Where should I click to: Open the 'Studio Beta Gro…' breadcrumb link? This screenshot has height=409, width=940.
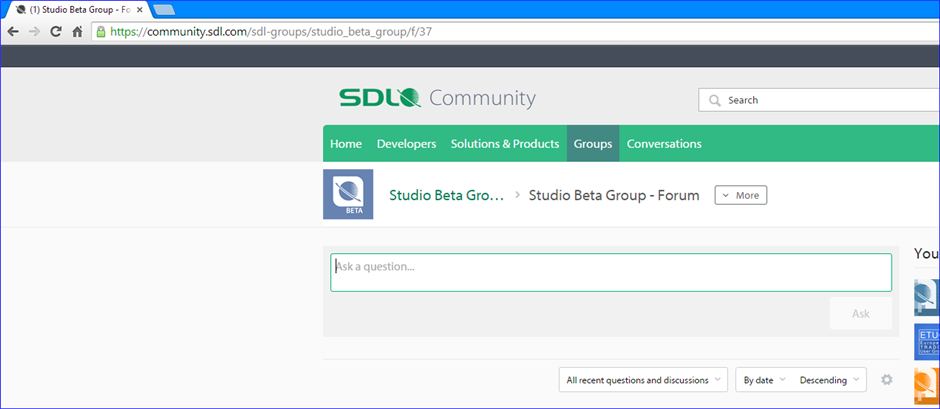pyautogui.click(x=446, y=195)
